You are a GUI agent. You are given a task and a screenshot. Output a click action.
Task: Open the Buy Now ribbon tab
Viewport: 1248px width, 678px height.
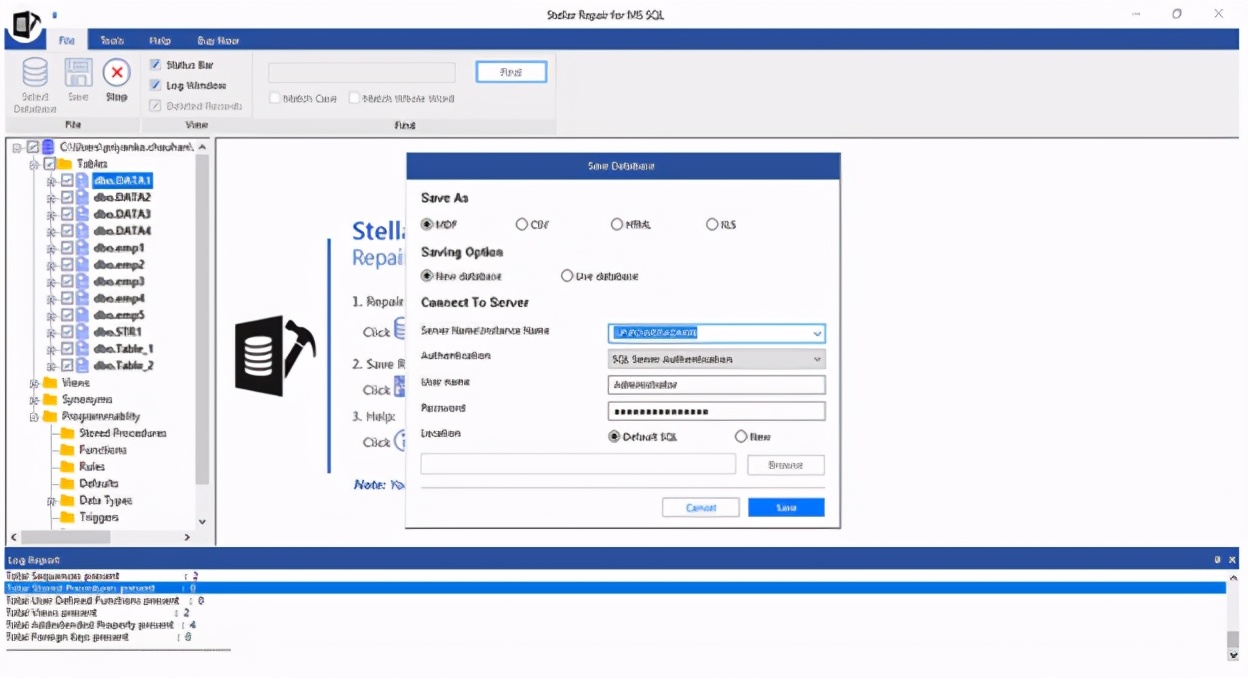218,41
